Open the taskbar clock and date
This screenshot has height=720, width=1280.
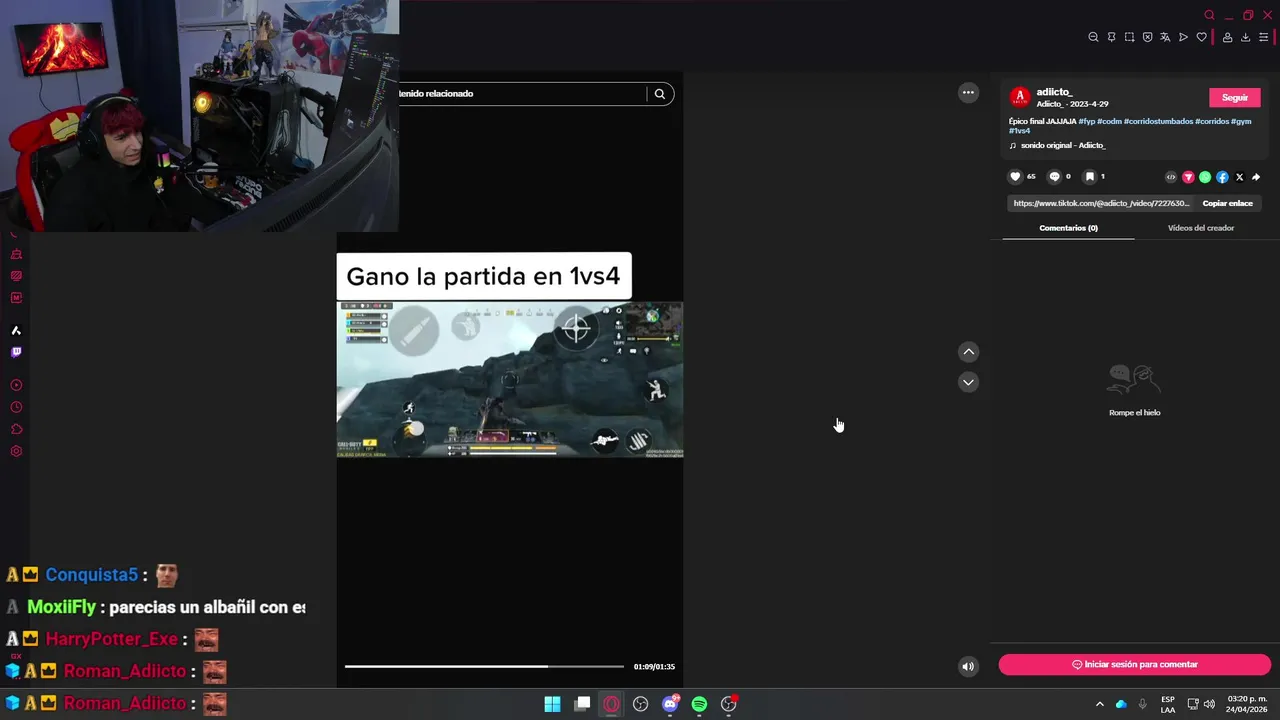1246,704
